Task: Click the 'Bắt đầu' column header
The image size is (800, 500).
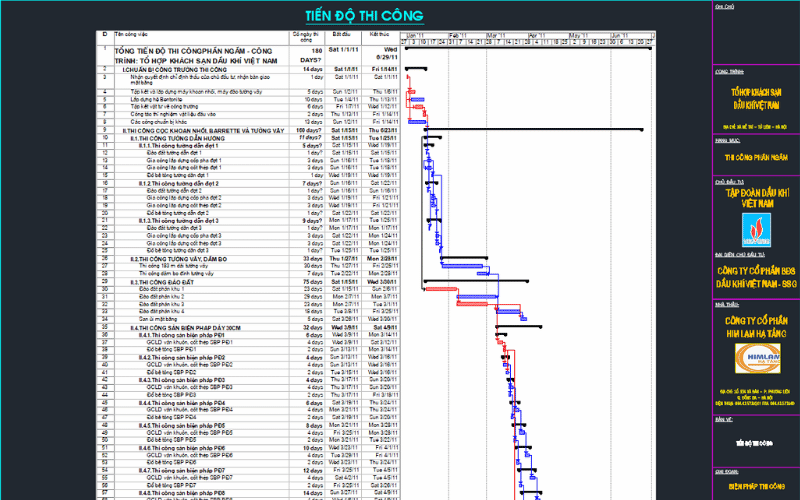Action: [x=342, y=34]
